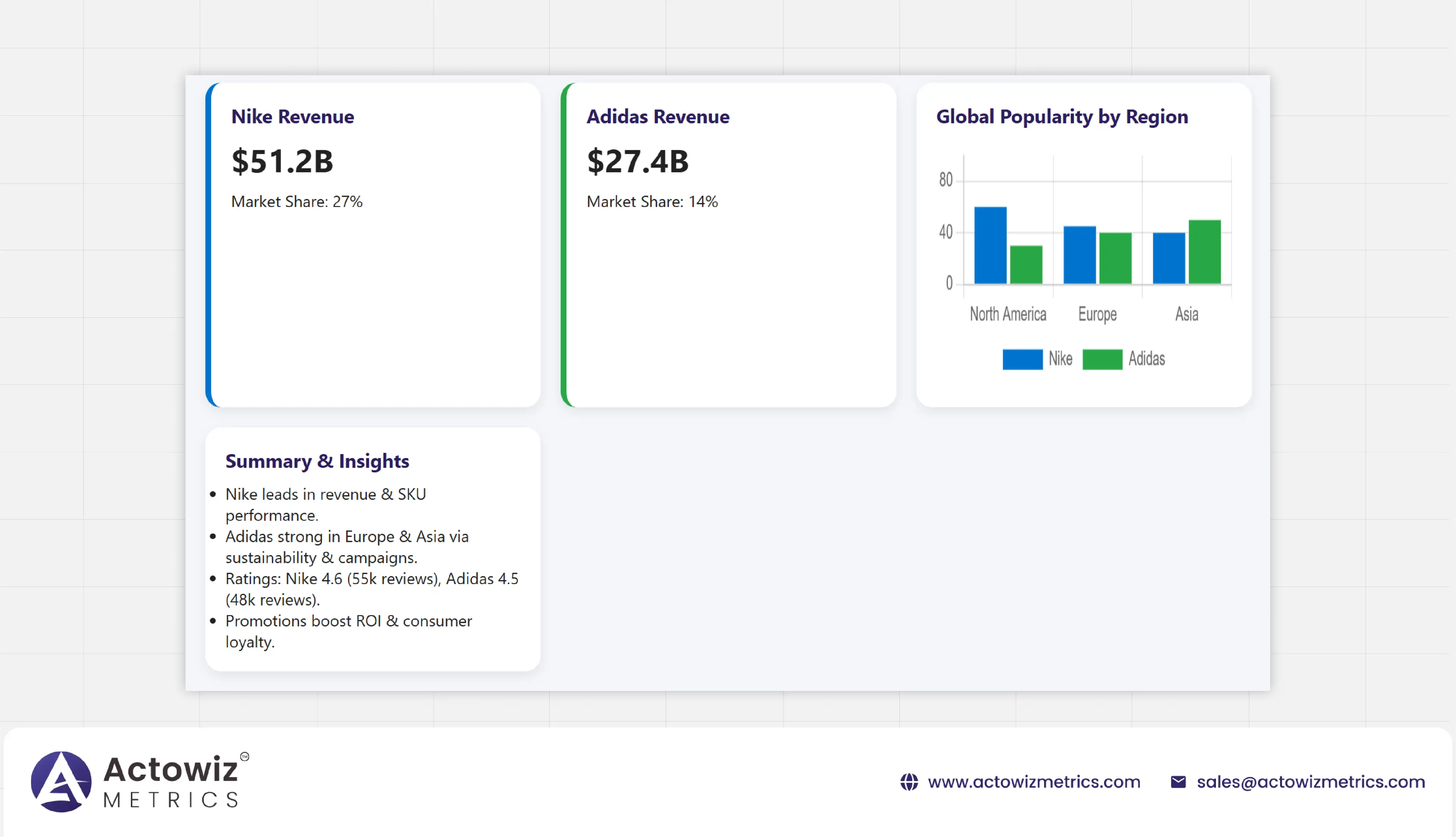This screenshot has height=837, width=1456.
Task: Click the Summary & Insights heading
Action: tap(317, 461)
